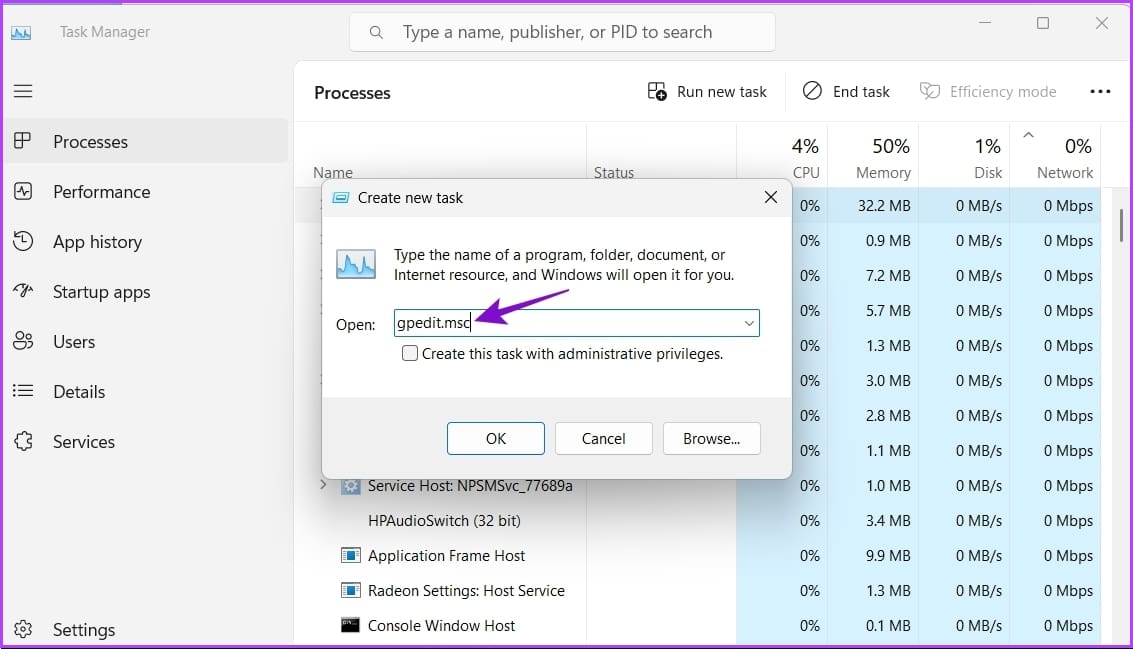1133x649 pixels.
Task: Maximize the Task Manager window
Action: [x=1043, y=23]
